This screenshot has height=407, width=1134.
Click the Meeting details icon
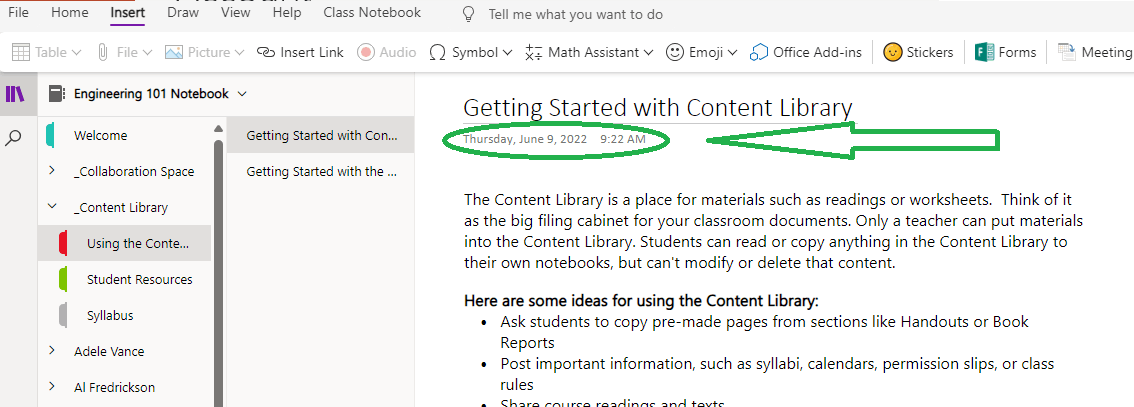(1067, 52)
